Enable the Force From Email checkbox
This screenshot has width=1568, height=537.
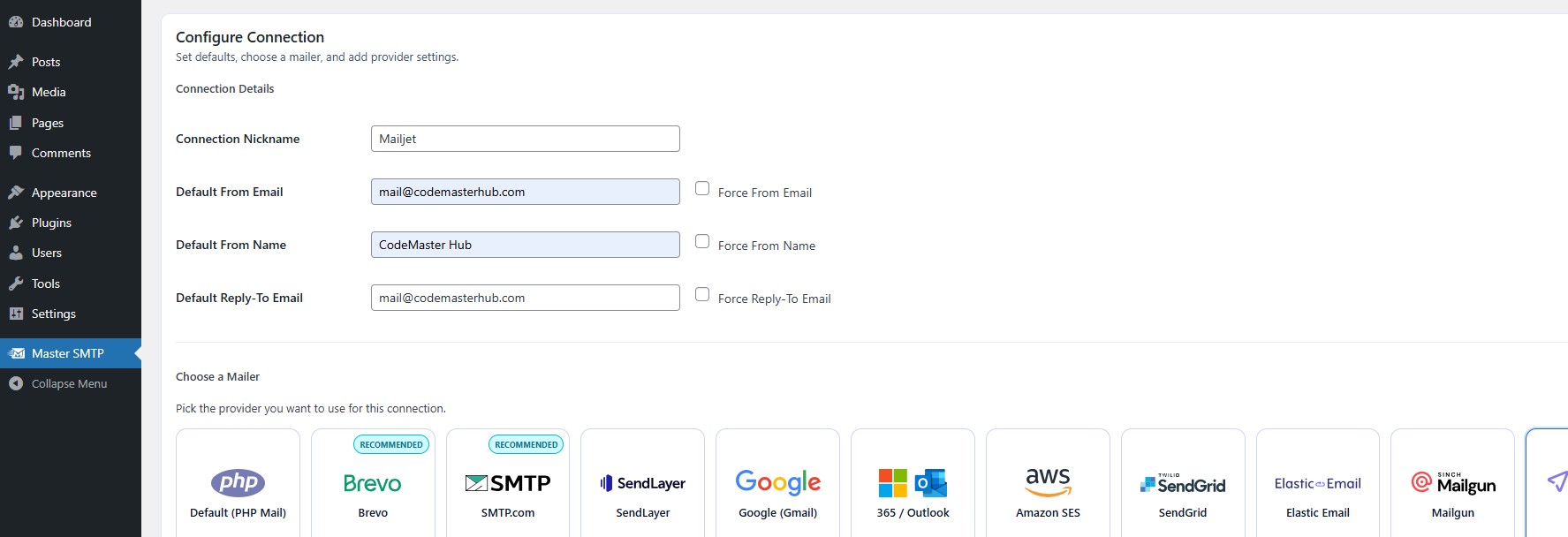[702, 188]
